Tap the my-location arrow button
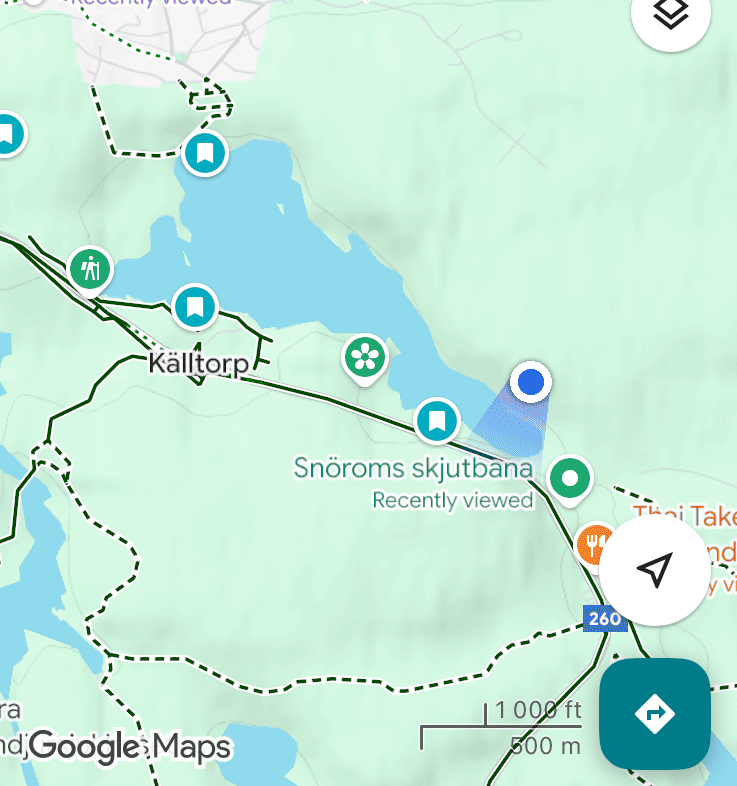Screen dimensions: 737x786 tap(655, 570)
